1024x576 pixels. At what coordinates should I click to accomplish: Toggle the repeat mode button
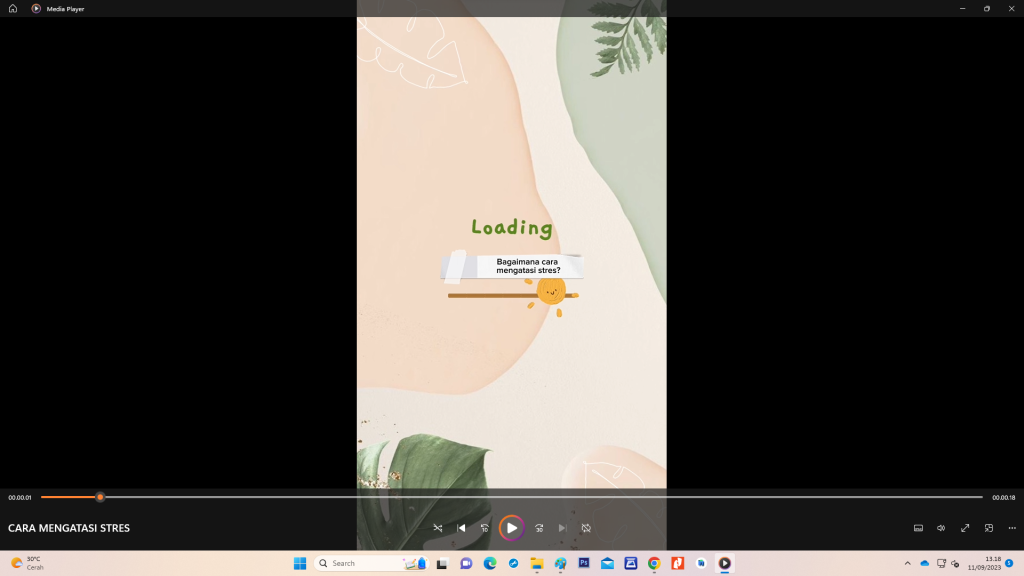[586, 528]
